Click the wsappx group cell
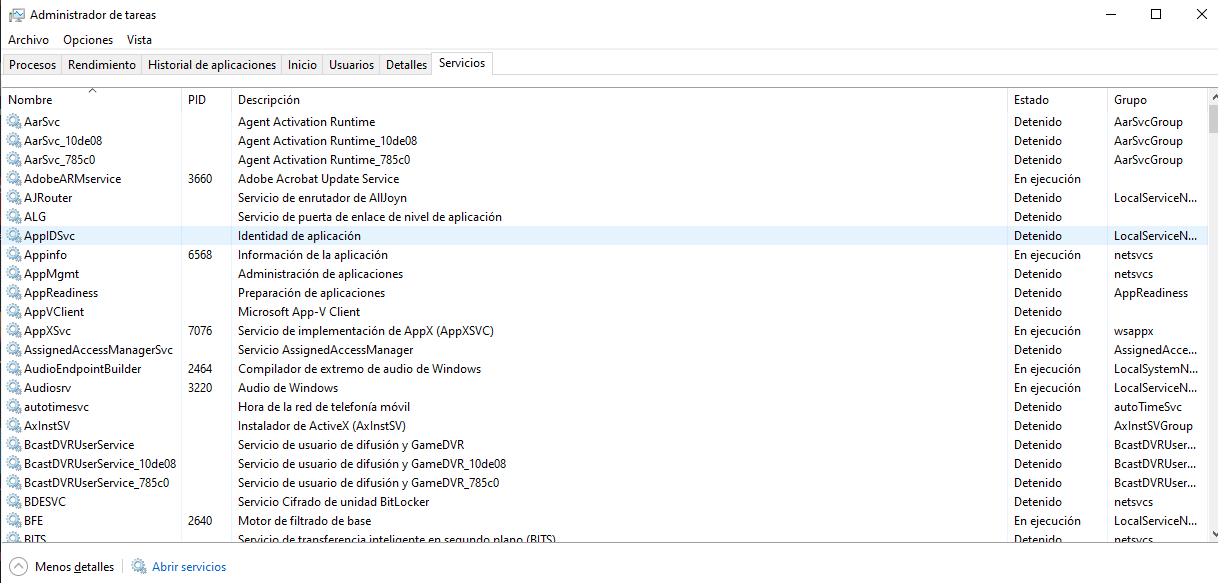The width and height of the screenshot is (1218, 583). pyautogui.click(x=1134, y=331)
